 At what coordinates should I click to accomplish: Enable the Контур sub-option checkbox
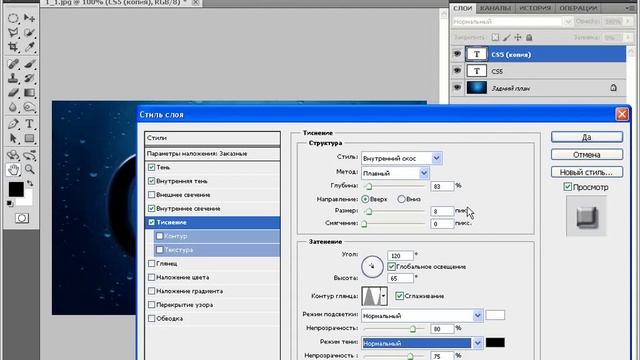click(x=160, y=236)
